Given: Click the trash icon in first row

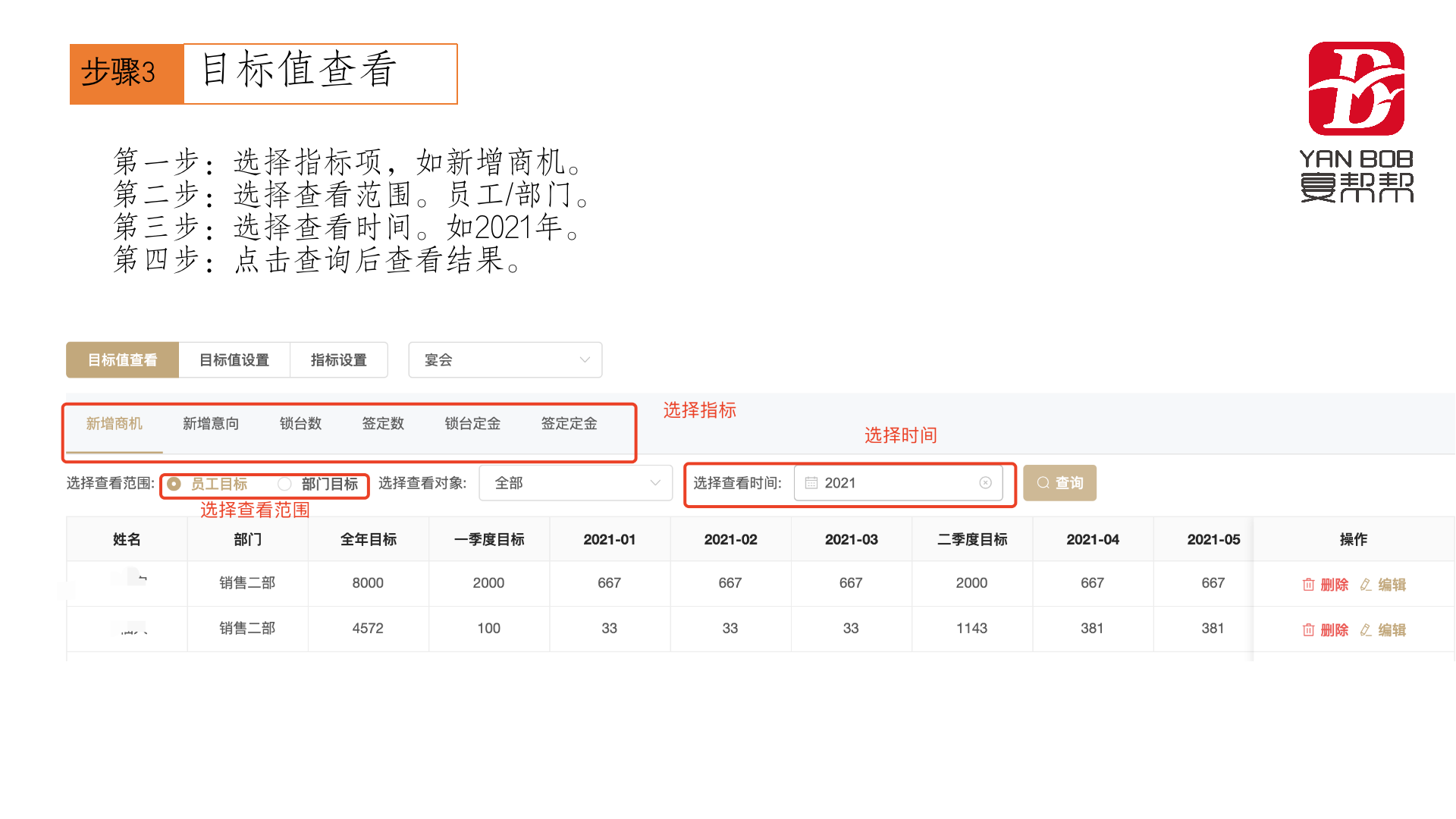Looking at the screenshot, I should pos(1308,585).
